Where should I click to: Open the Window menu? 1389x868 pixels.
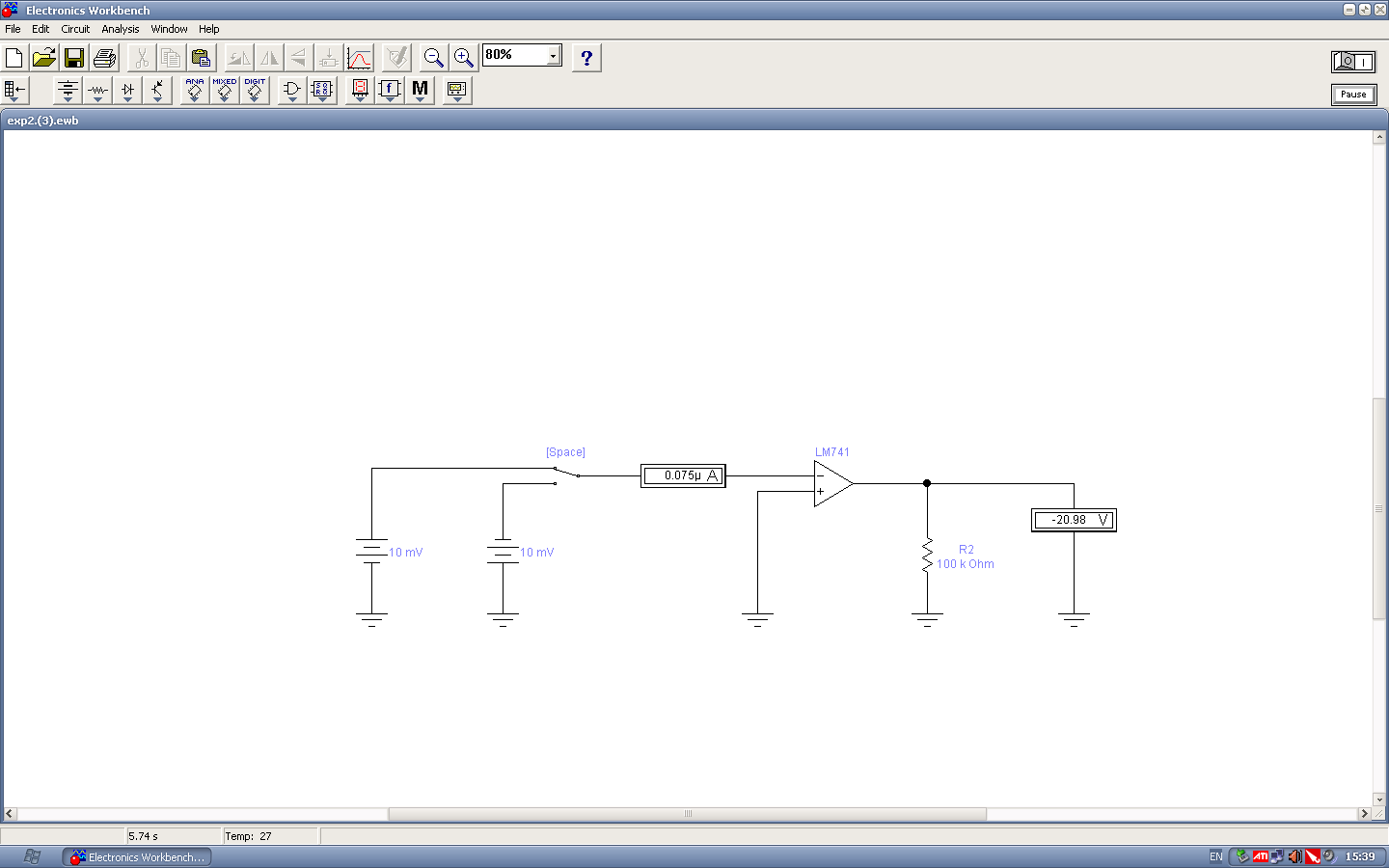coord(169,29)
